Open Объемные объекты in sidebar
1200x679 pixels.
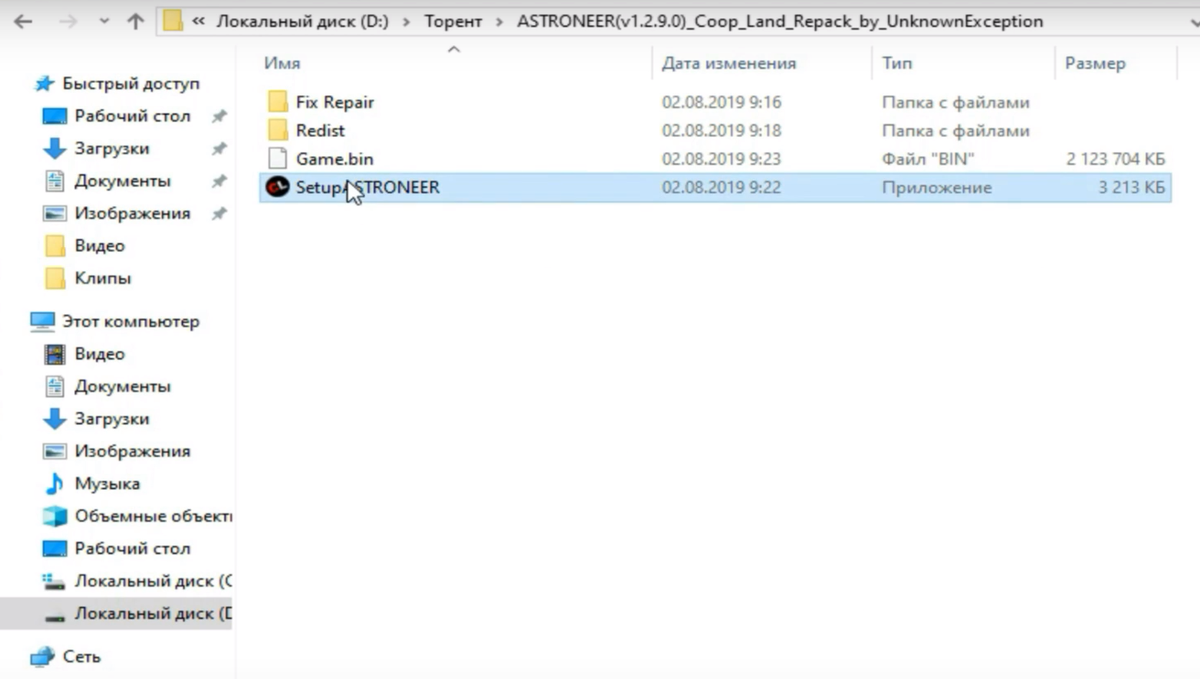coord(153,516)
